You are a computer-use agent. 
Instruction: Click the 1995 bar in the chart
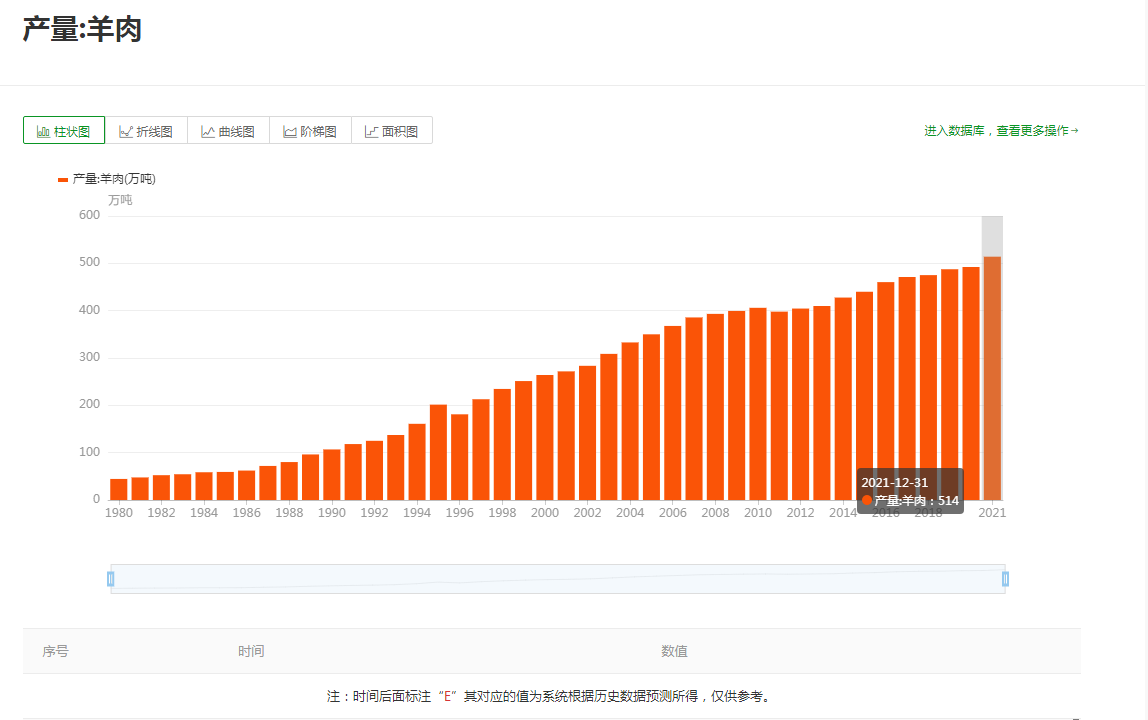coord(438,452)
